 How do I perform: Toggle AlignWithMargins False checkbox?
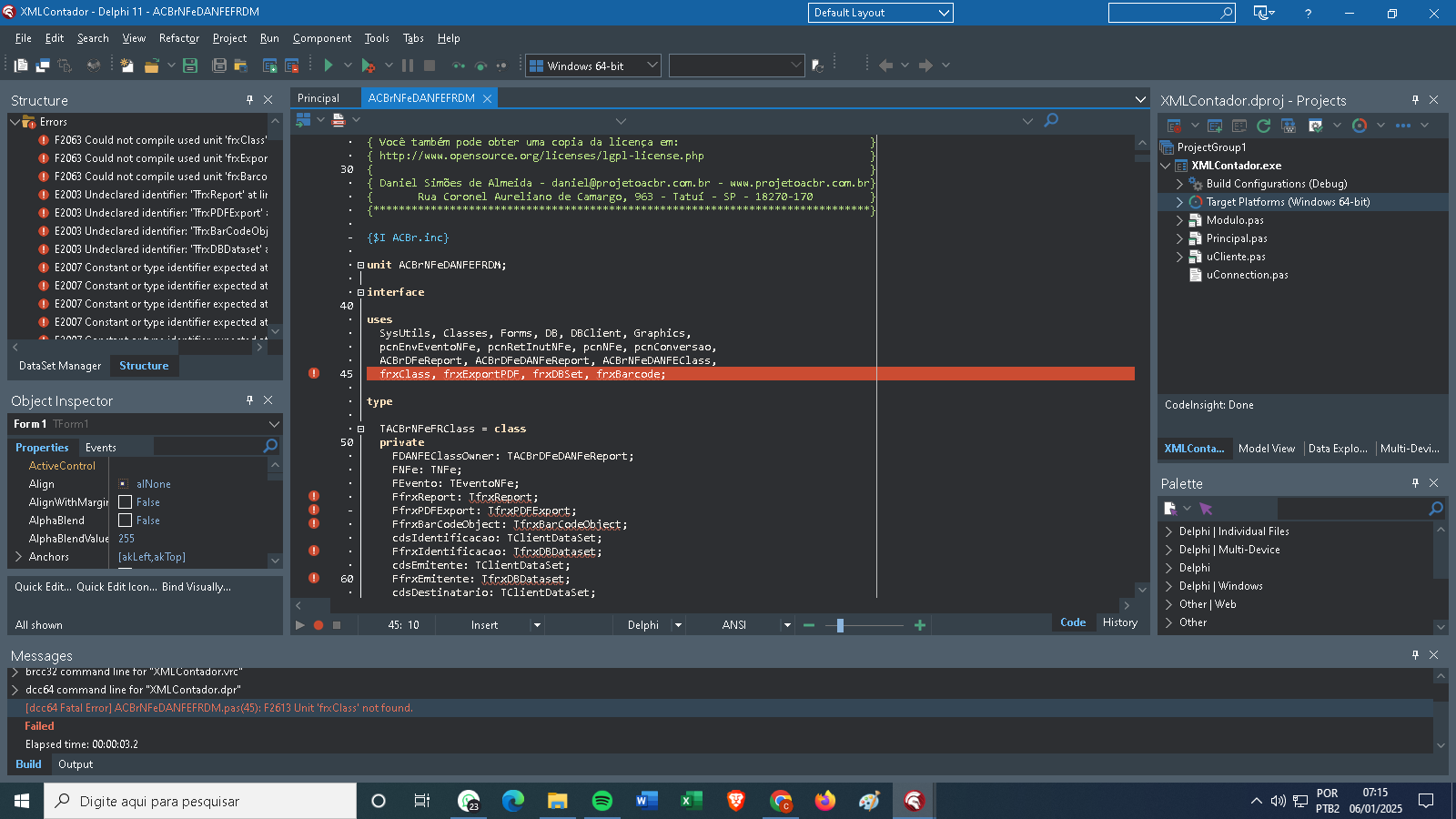coord(126,502)
